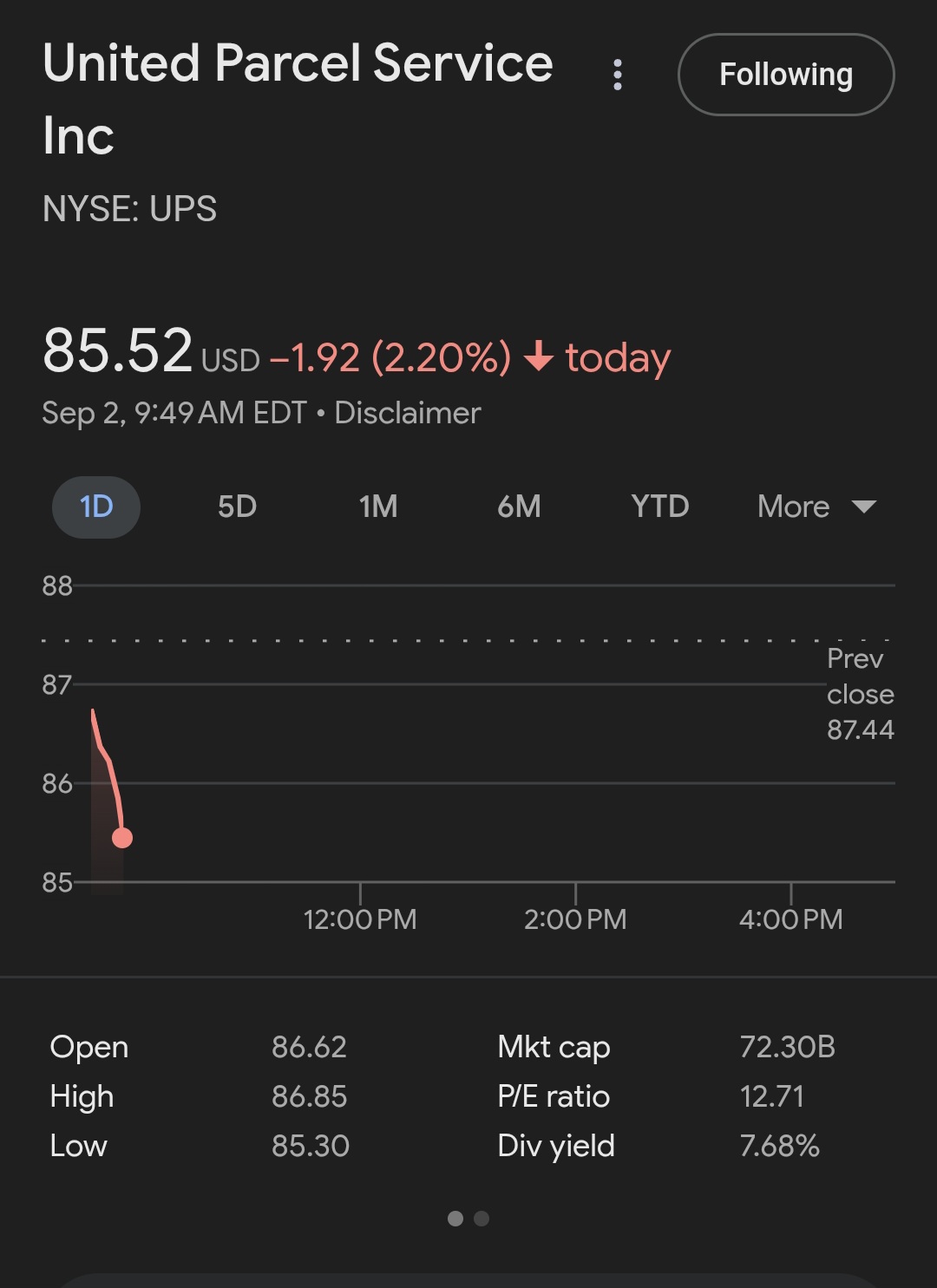
Task: Toggle the Following button for UPS
Action: [785, 75]
